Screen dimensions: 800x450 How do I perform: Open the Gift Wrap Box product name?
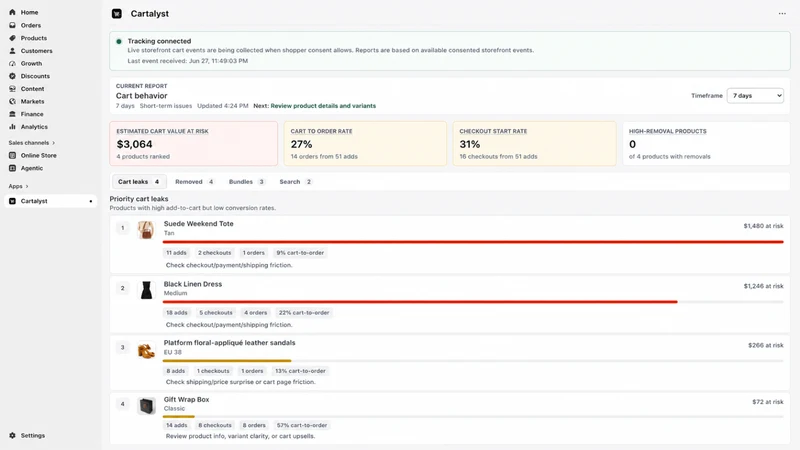click(186, 399)
